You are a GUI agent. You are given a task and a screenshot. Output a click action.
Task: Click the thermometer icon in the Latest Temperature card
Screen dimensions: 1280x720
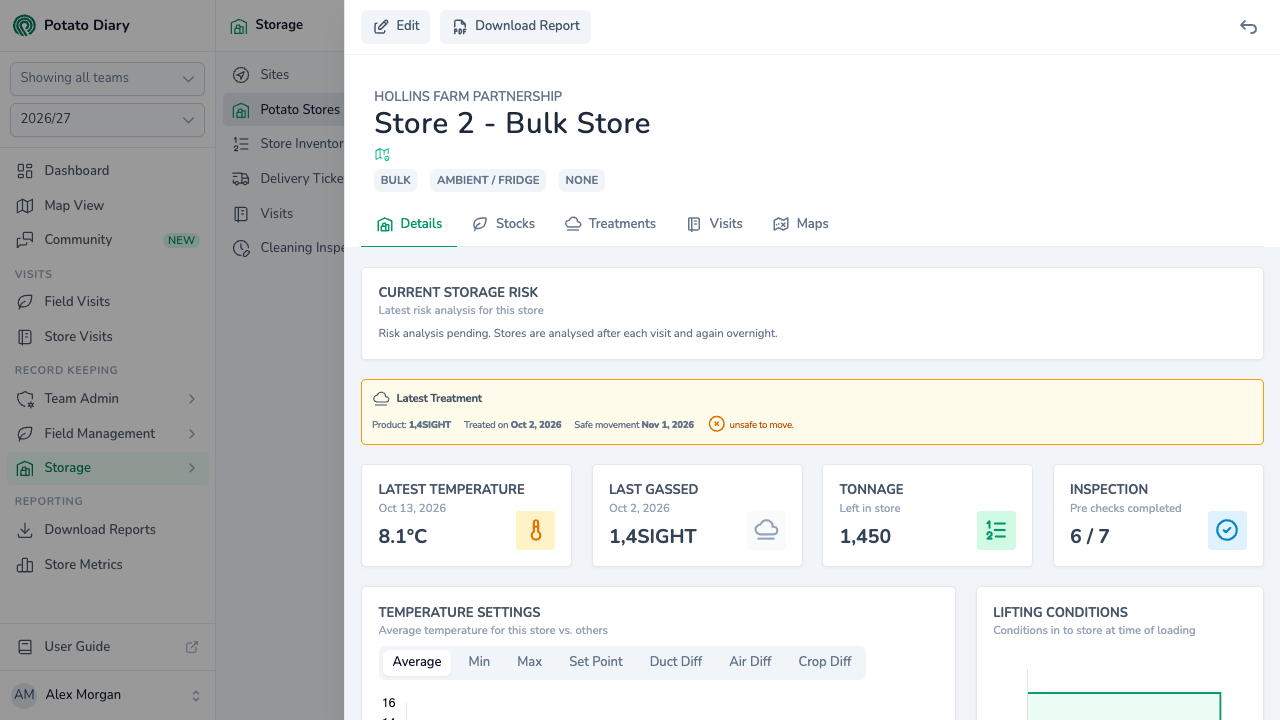535,530
